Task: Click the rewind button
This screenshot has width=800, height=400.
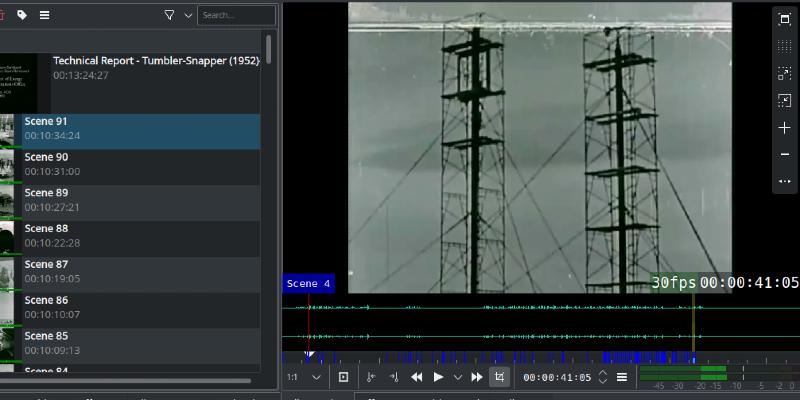Action: pyautogui.click(x=417, y=377)
